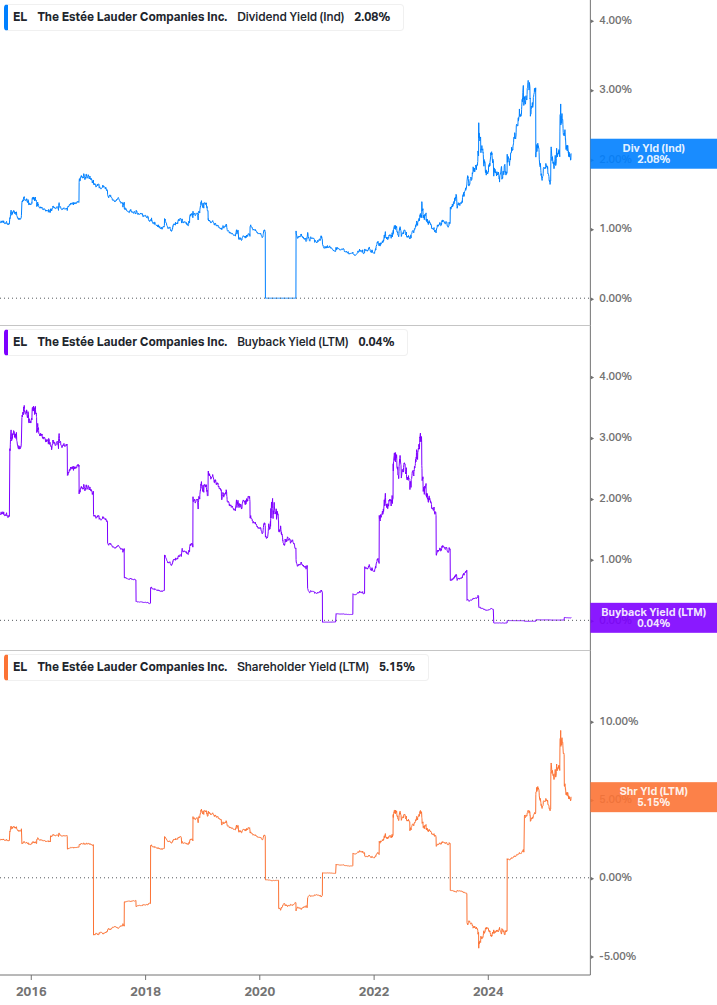
Task: Click the 10.00% axis label in shareholder yield chart
Action: (x=618, y=721)
